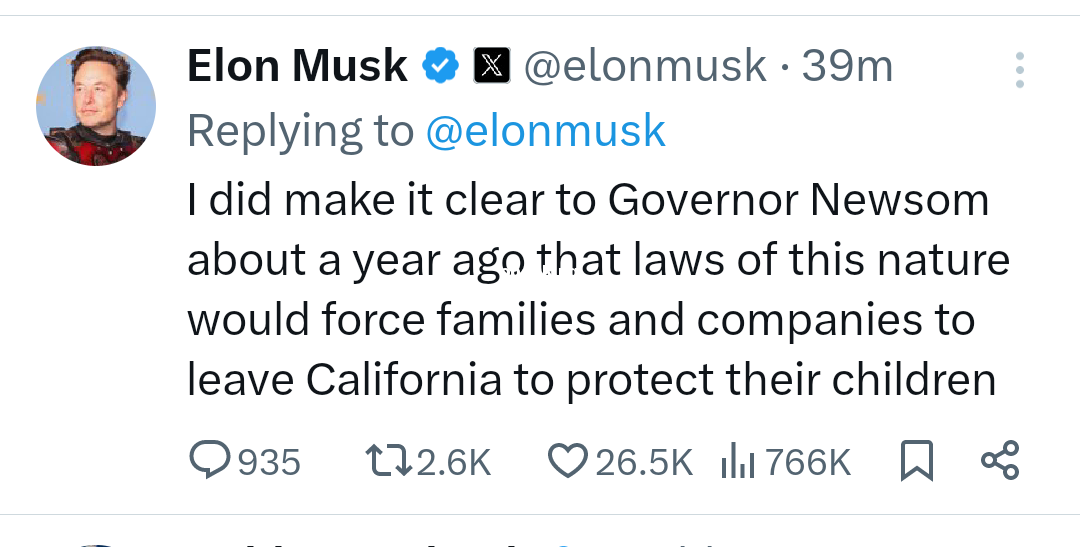The height and width of the screenshot is (547, 1080).
Task: Click the 766K views count
Action: tap(809, 462)
